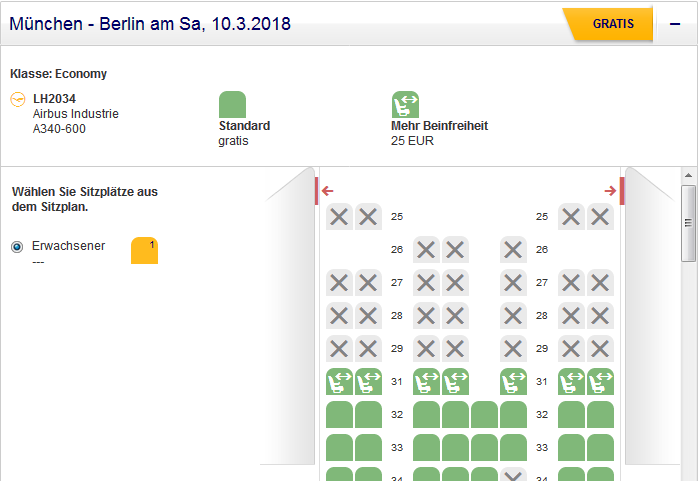Click the yellow GRATIS label
Image resolution: width=698 pixels, height=481 pixels.
[612, 24]
